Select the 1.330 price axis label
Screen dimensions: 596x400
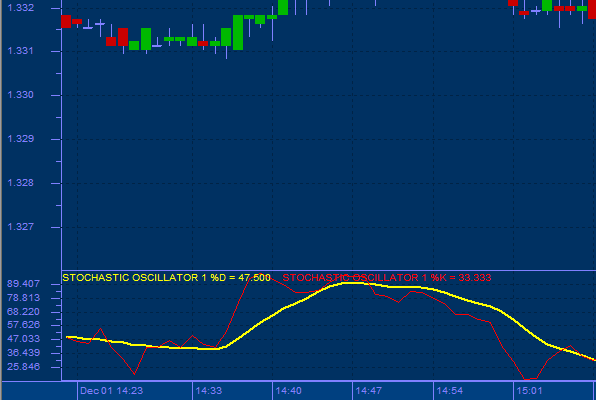point(21,95)
